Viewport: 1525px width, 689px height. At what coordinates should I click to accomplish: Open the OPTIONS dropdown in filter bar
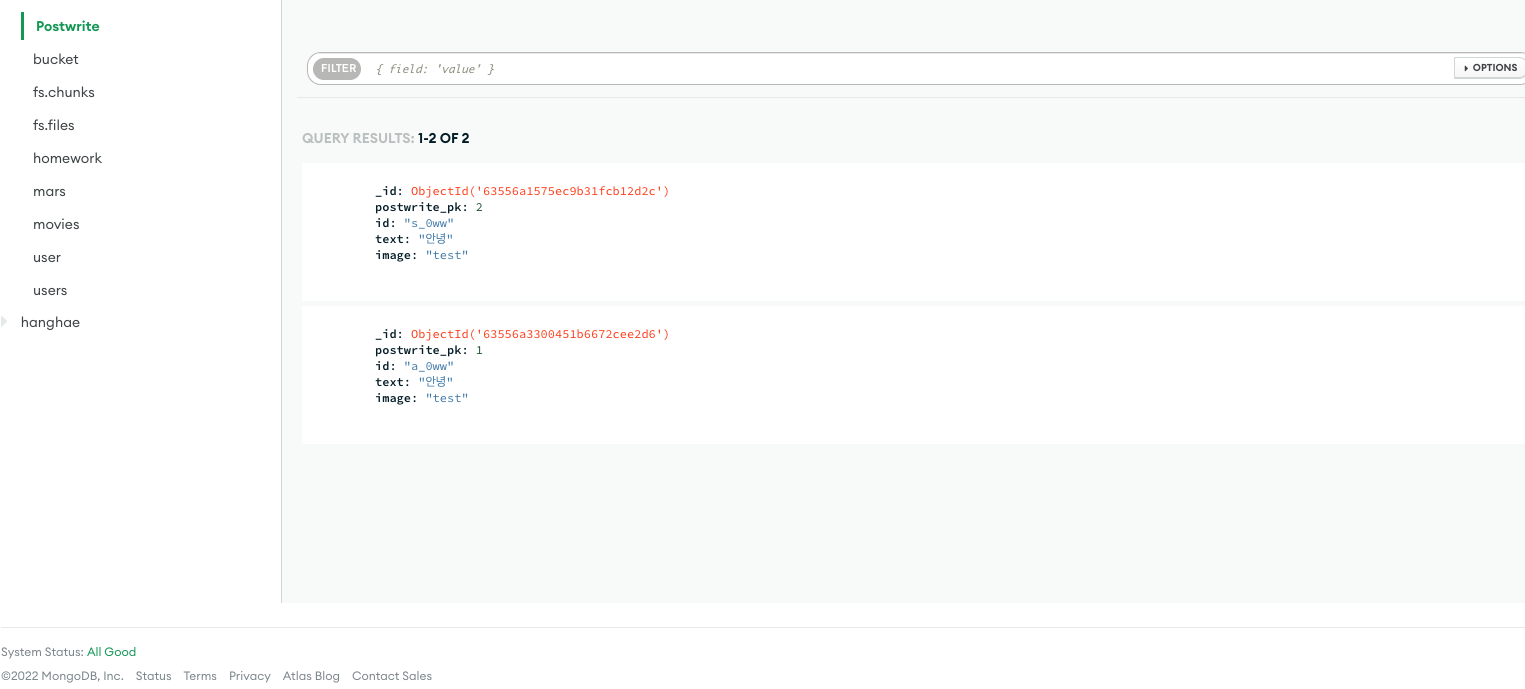click(x=1490, y=68)
